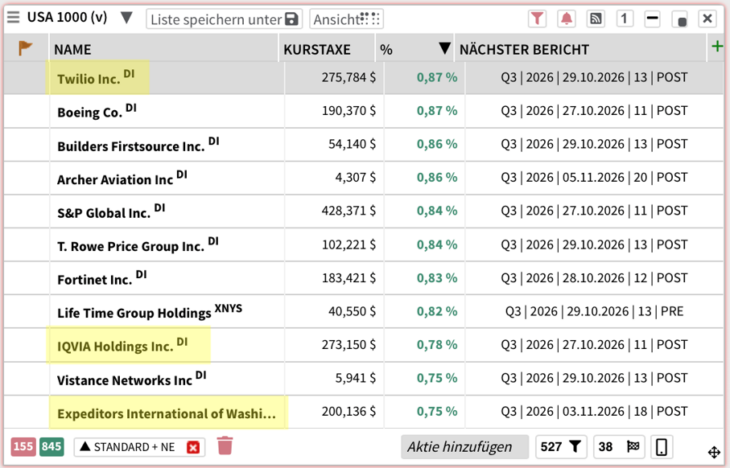Click the % column sort arrow
The height and width of the screenshot is (468, 730).
pyautogui.click(x=445, y=48)
